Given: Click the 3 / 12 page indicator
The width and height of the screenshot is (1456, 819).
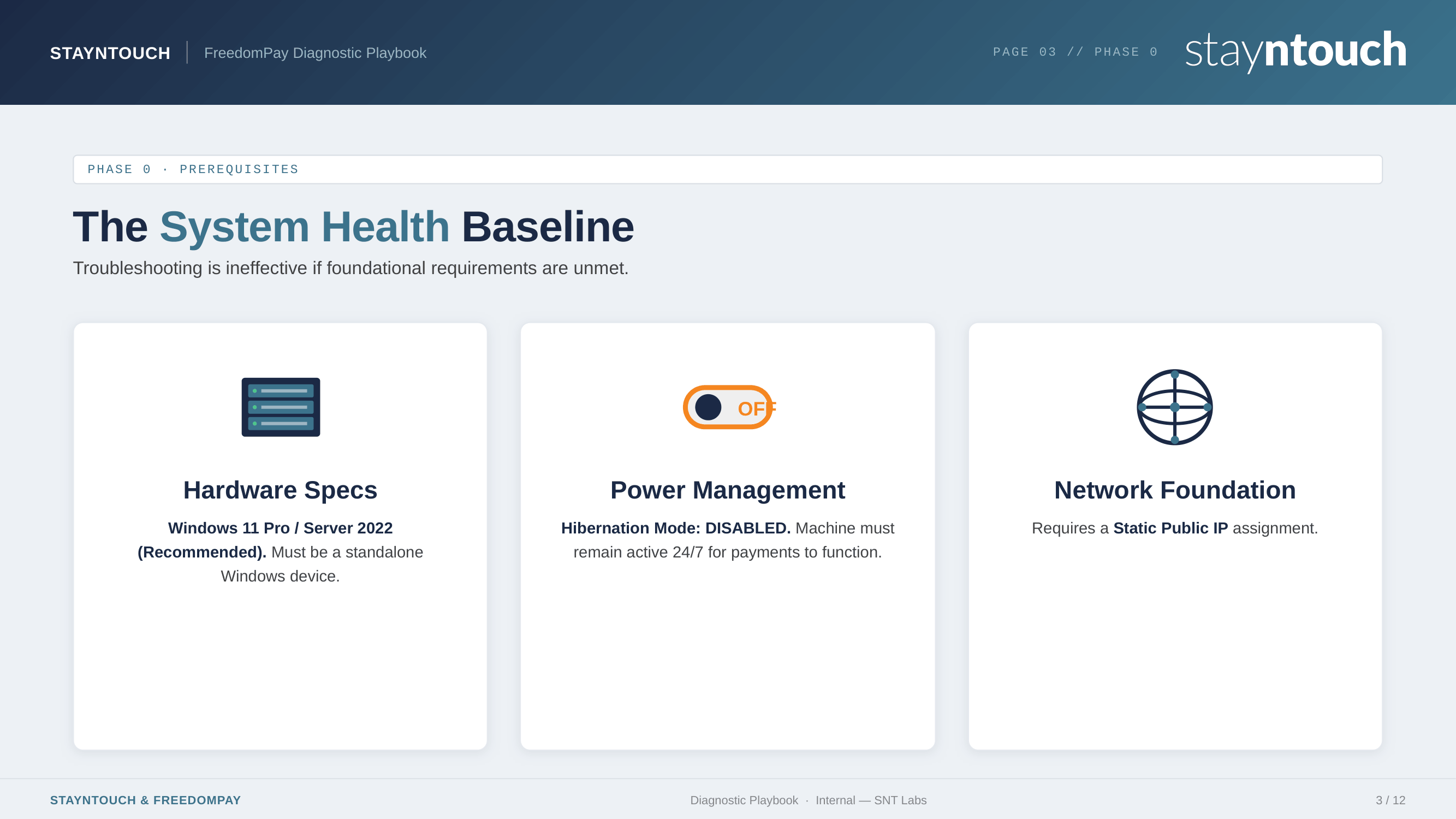Looking at the screenshot, I should coord(1390,800).
